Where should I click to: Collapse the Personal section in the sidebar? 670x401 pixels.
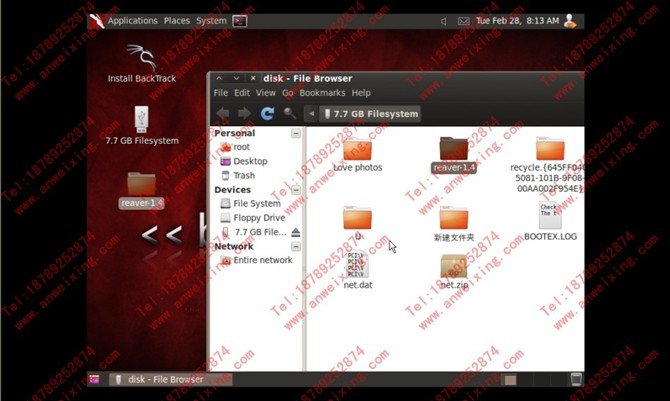(x=296, y=133)
